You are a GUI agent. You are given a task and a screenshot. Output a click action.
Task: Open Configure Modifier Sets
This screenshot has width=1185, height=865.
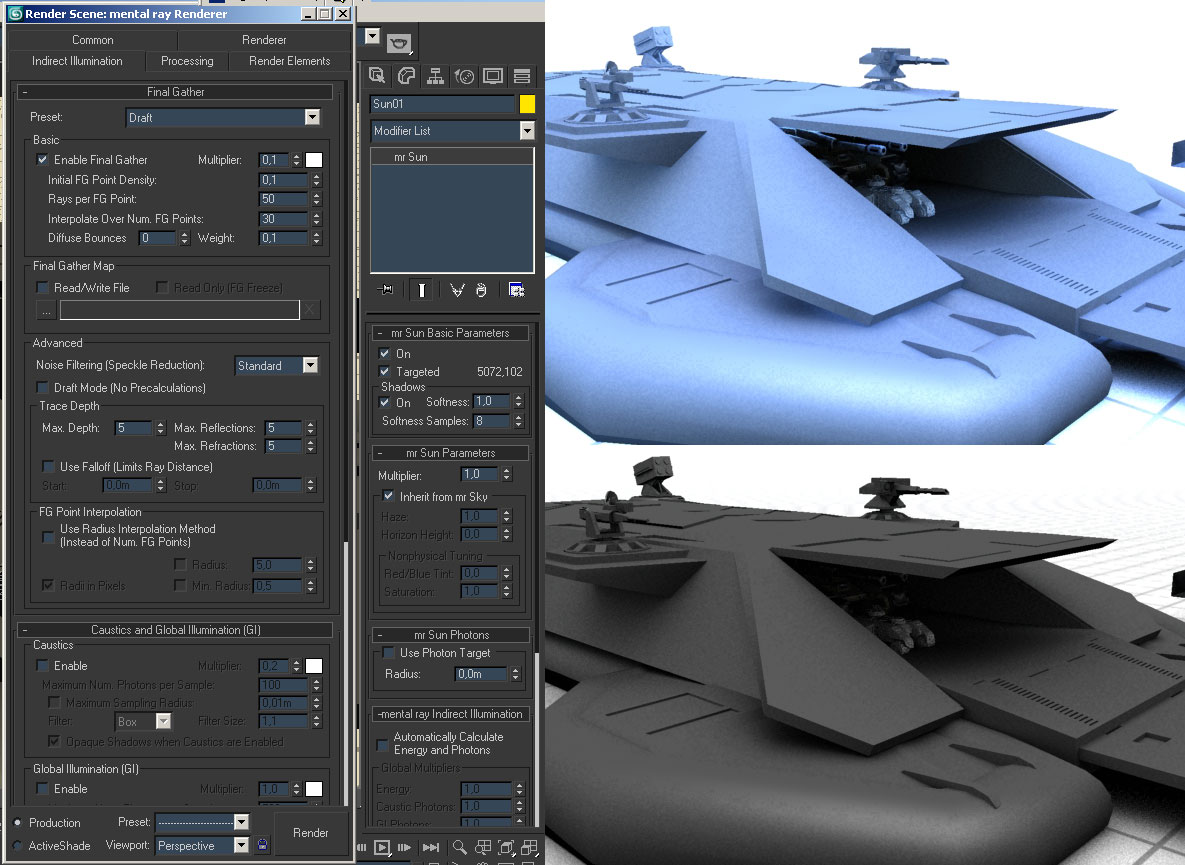tap(516, 289)
